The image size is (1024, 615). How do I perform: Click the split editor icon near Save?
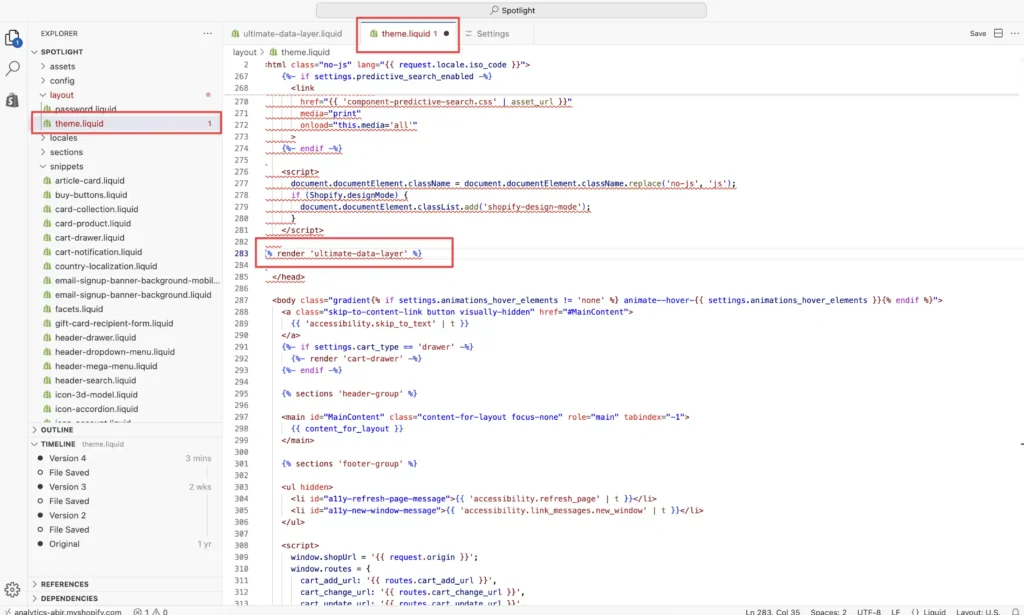click(x=1000, y=32)
